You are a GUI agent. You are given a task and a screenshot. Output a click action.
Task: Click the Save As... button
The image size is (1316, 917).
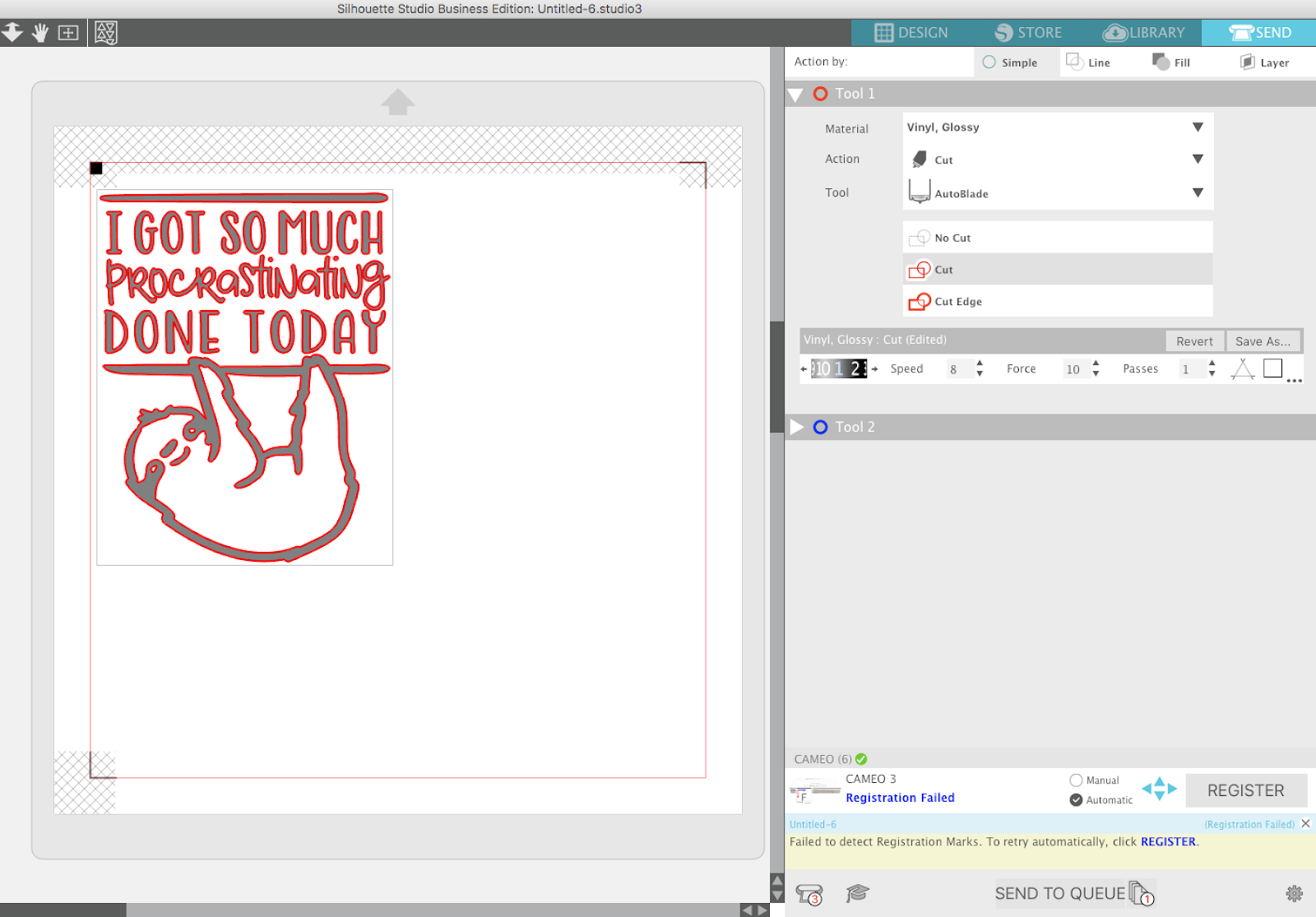click(1263, 341)
